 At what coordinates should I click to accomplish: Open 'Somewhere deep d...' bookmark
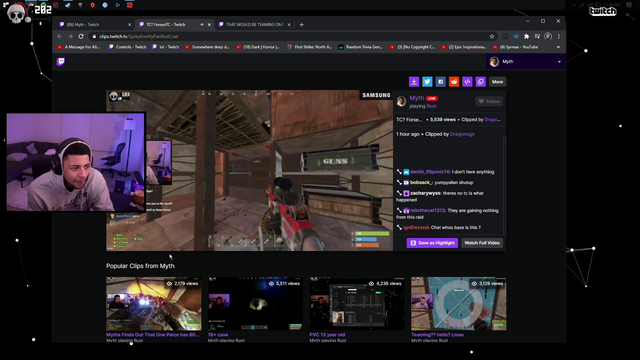pyautogui.click(x=207, y=47)
